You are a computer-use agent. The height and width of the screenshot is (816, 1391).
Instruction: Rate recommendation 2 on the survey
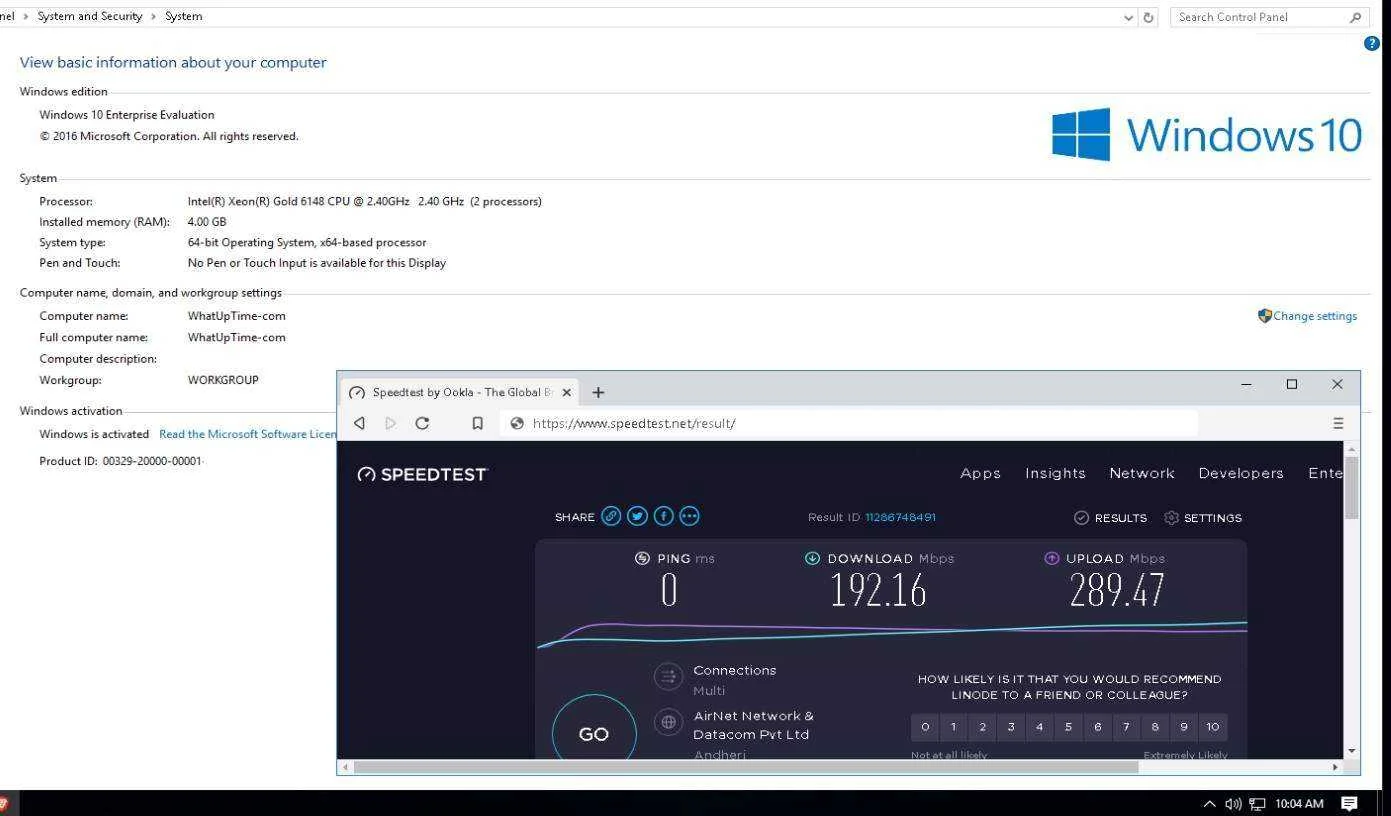(x=983, y=727)
